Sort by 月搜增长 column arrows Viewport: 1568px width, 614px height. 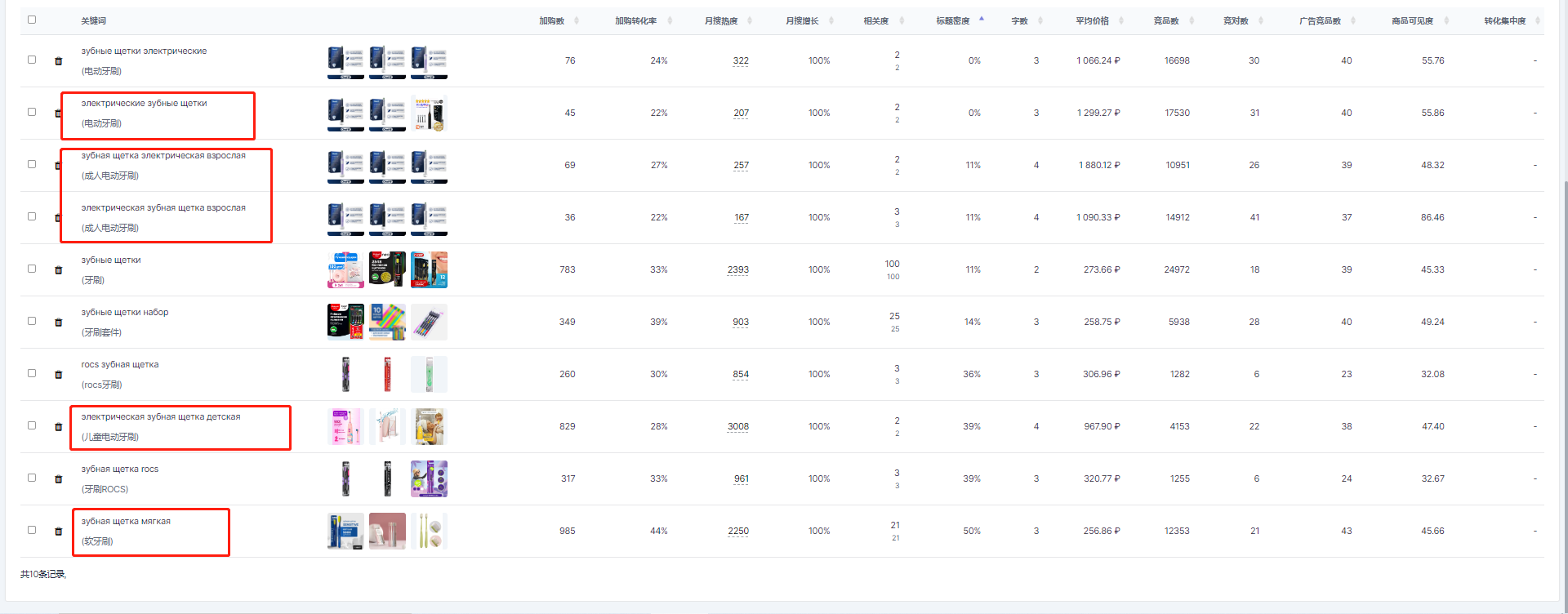831,20
